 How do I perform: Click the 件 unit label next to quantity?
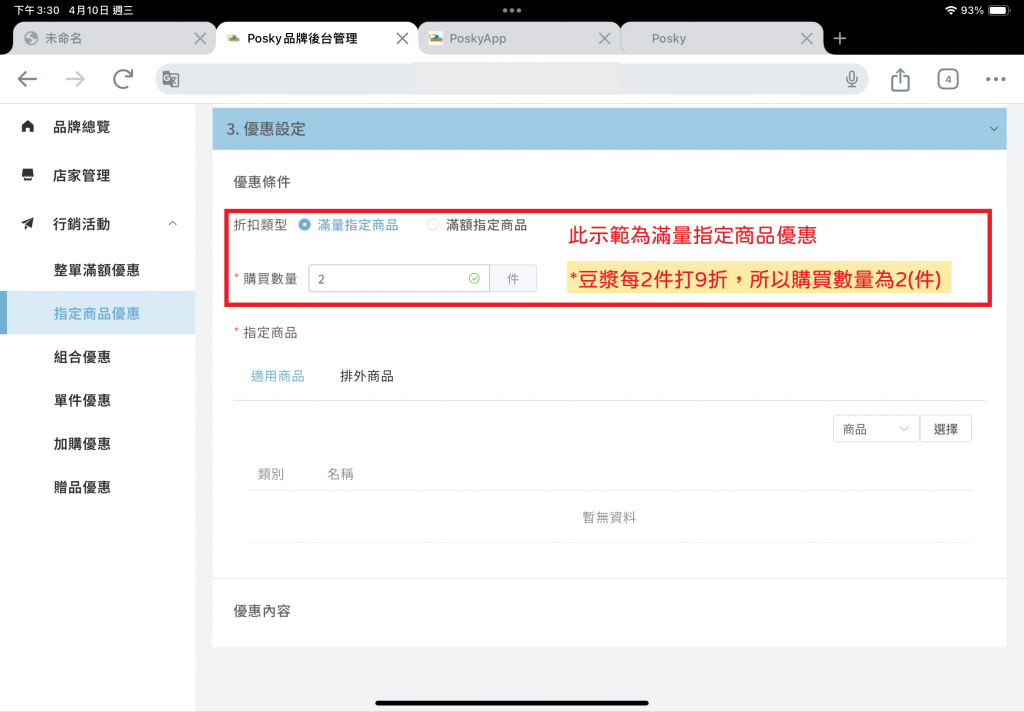click(513, 279)
